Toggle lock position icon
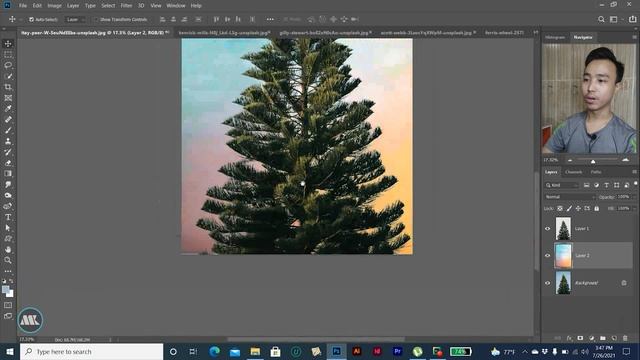 [578, 209]
